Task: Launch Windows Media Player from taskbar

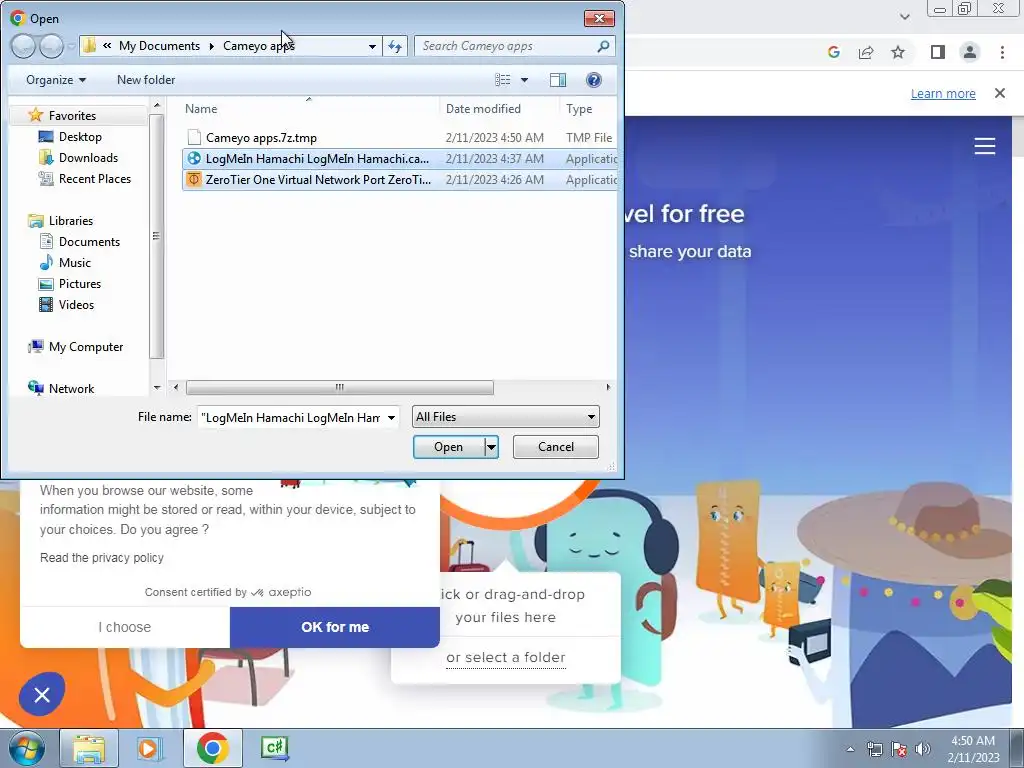Action: coord(150,748)
